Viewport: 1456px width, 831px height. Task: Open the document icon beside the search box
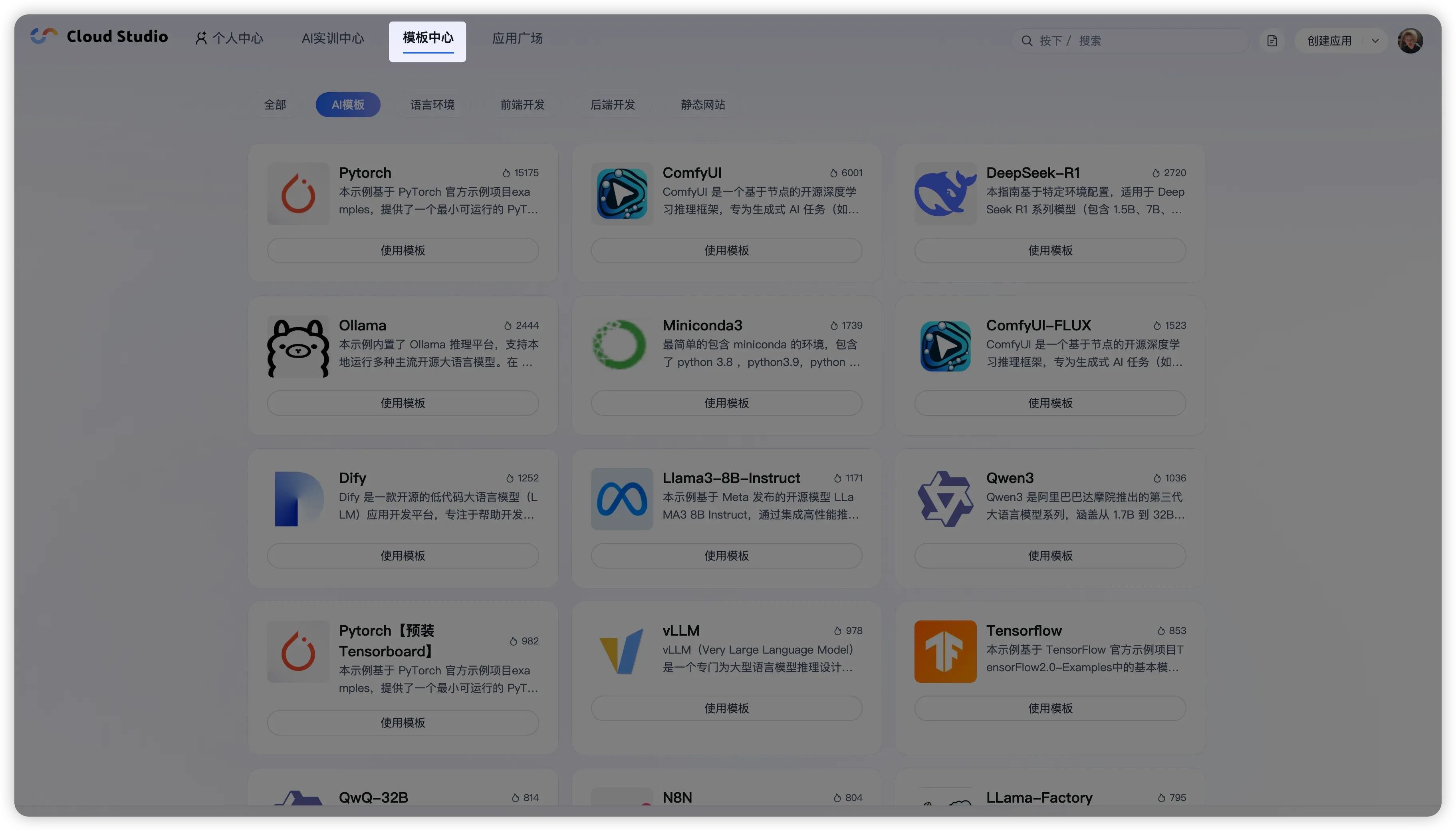click(1272, 40)
